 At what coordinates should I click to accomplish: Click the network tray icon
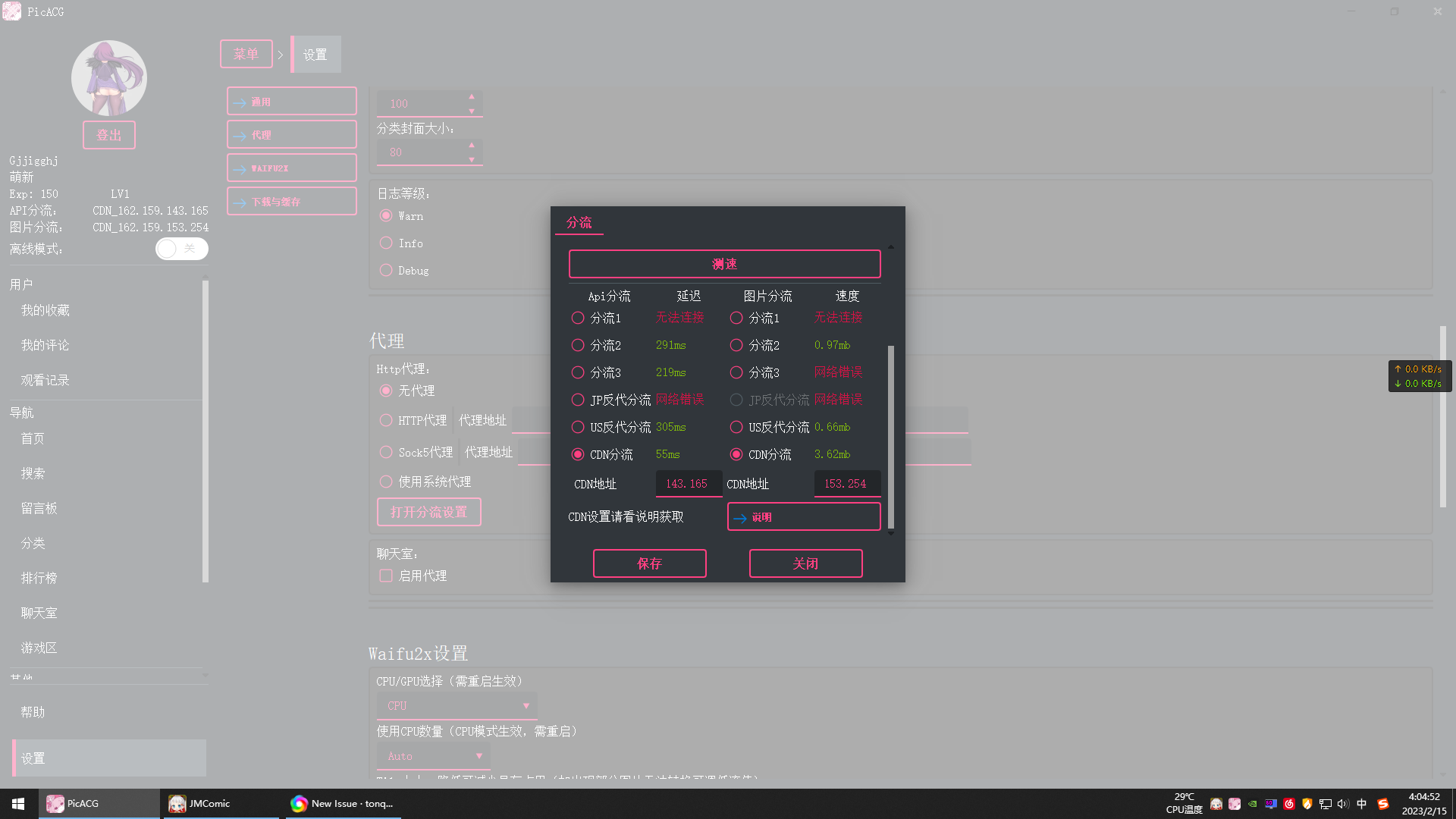coord(1325,804)
